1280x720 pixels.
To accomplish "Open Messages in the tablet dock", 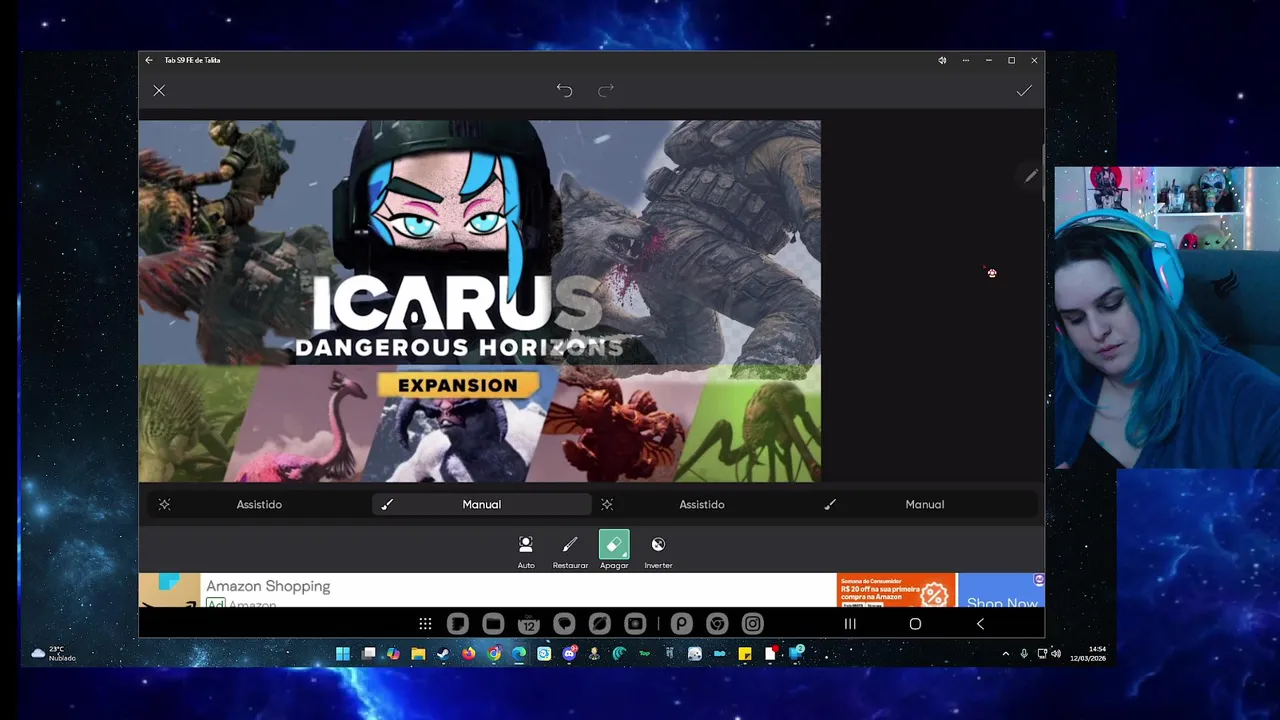I will [564, 624].
